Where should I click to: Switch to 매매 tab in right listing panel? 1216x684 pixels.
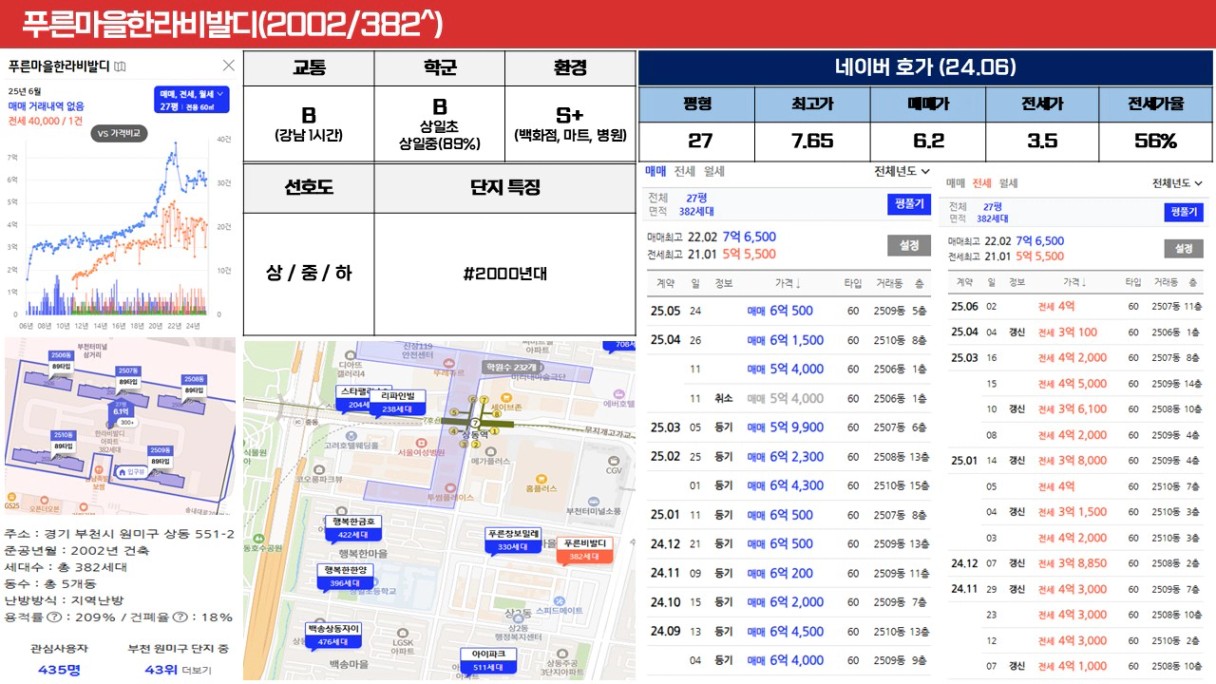tap(957, 183)
